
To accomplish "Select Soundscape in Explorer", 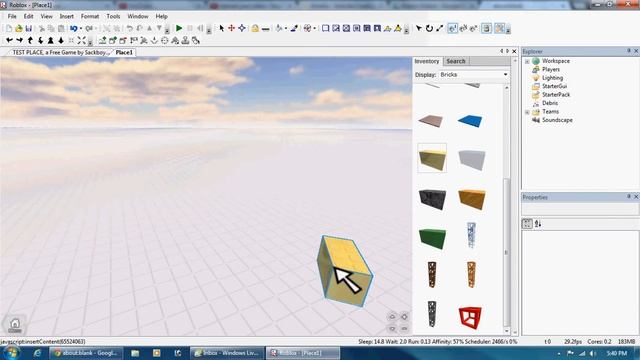I will 557,120.
